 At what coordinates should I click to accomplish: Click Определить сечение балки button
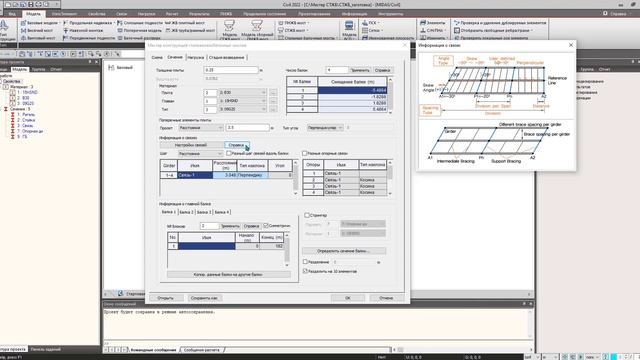[x=344, y=251]
